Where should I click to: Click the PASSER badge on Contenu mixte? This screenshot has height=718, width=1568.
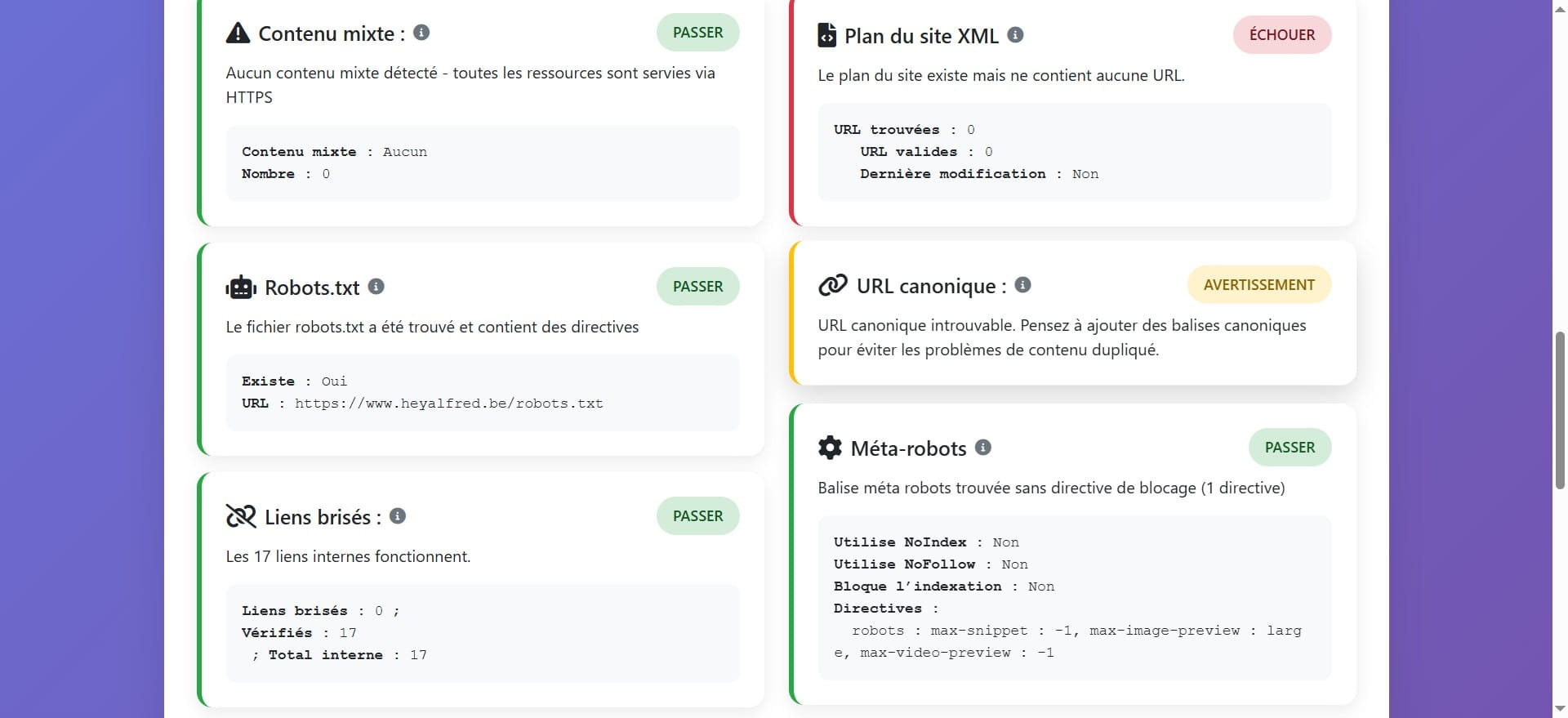click(697, 32)
